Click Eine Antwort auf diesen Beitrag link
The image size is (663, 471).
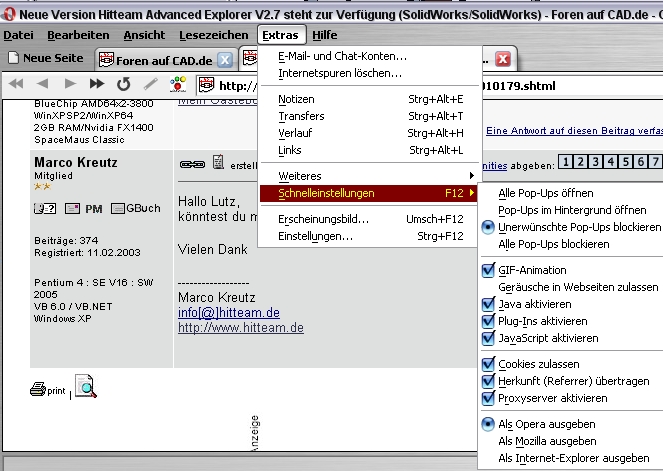pos(574,131)
